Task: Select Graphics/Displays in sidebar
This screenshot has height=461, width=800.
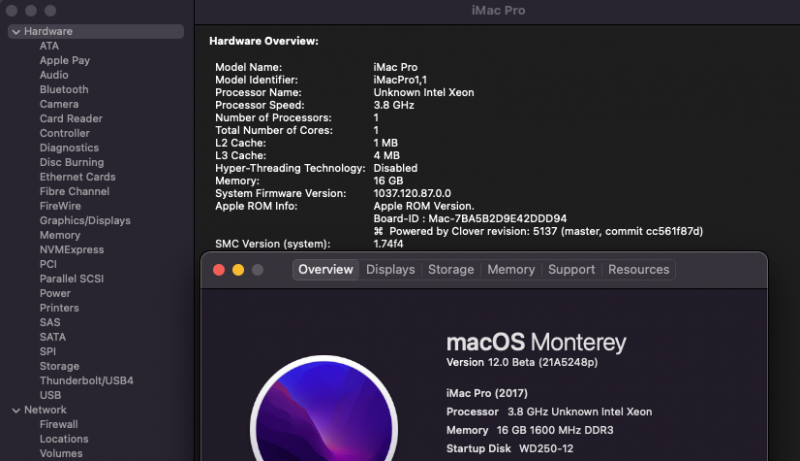Action: (x=85, y=221)
